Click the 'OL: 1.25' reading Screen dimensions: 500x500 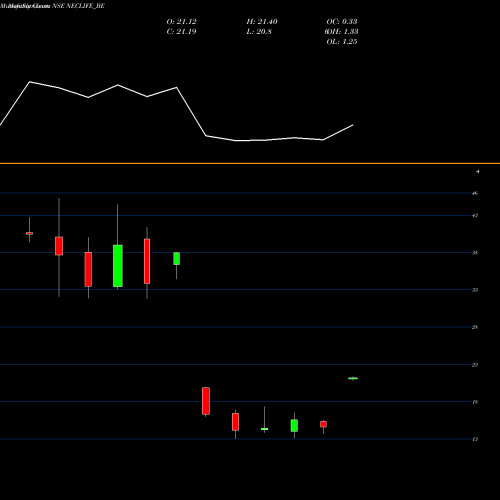pos(342,42)
